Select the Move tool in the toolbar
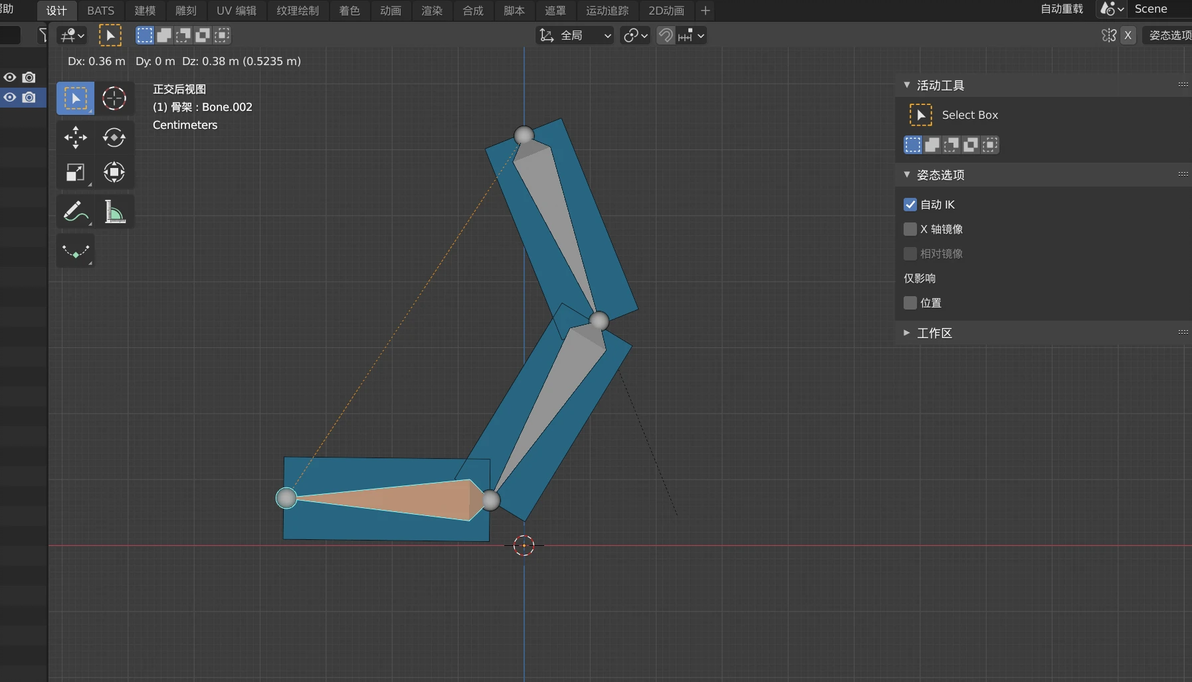The width and height of the screenshot is (1192, 682). pos(75,138)
